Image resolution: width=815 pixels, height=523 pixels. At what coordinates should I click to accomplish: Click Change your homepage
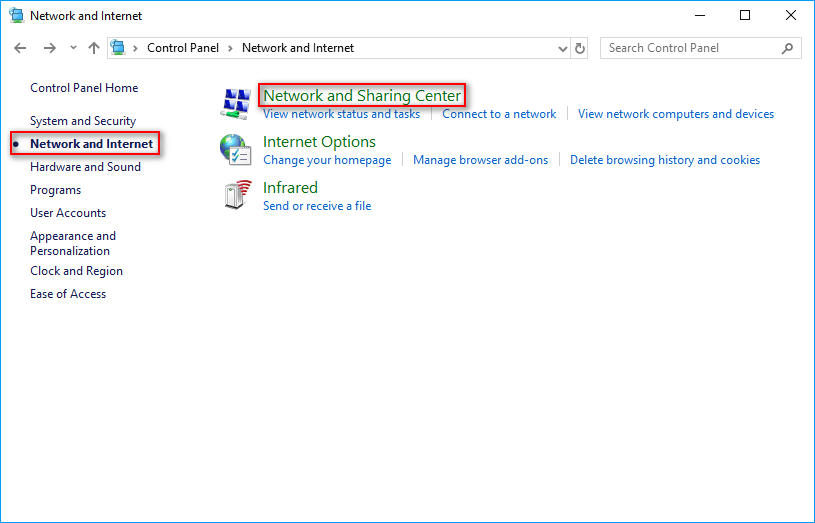pos(327,160)
